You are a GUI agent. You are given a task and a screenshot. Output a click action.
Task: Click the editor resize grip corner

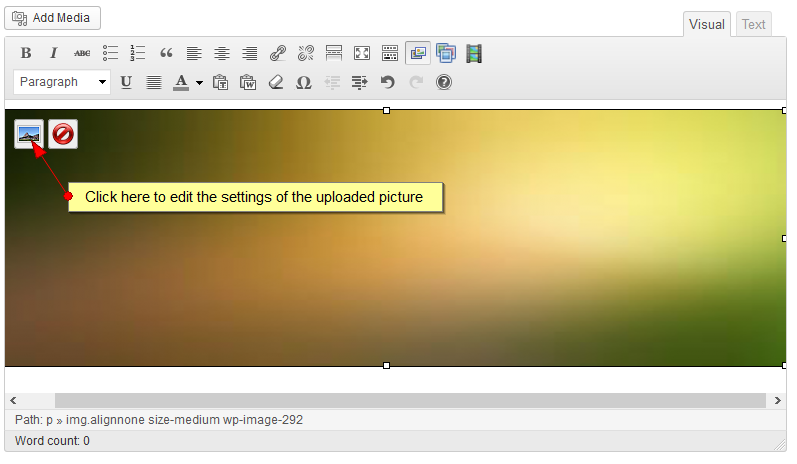[x=780, y=445]
